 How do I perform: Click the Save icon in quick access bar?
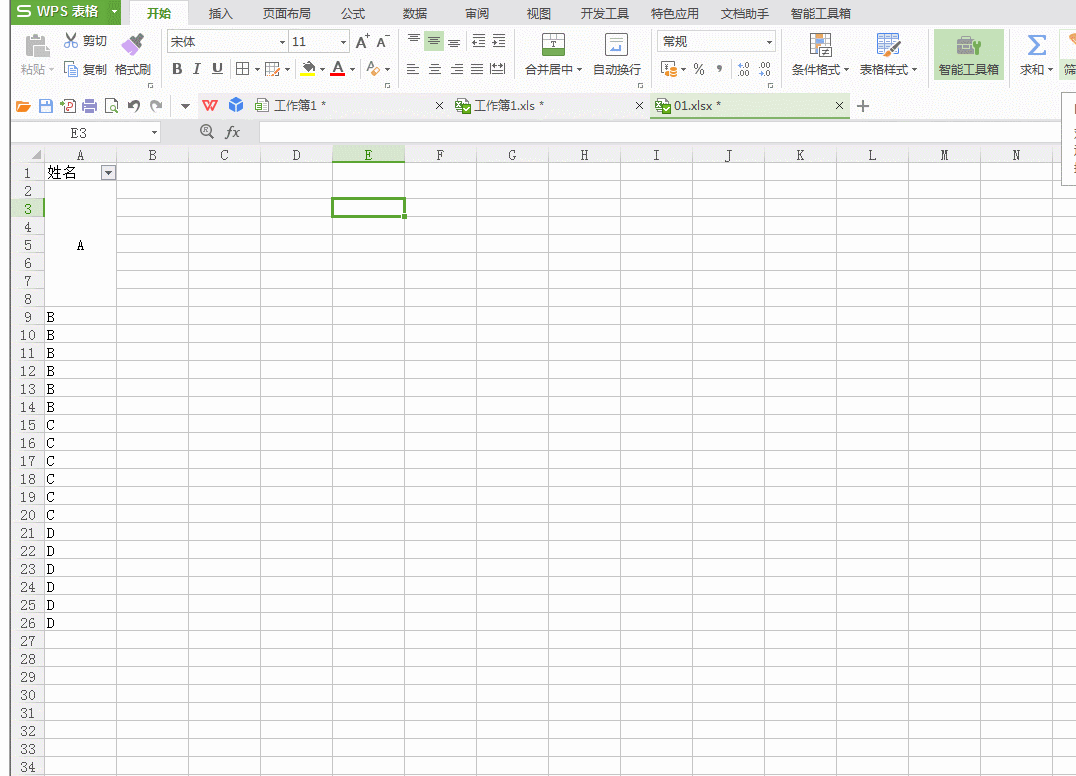[46, 106]
